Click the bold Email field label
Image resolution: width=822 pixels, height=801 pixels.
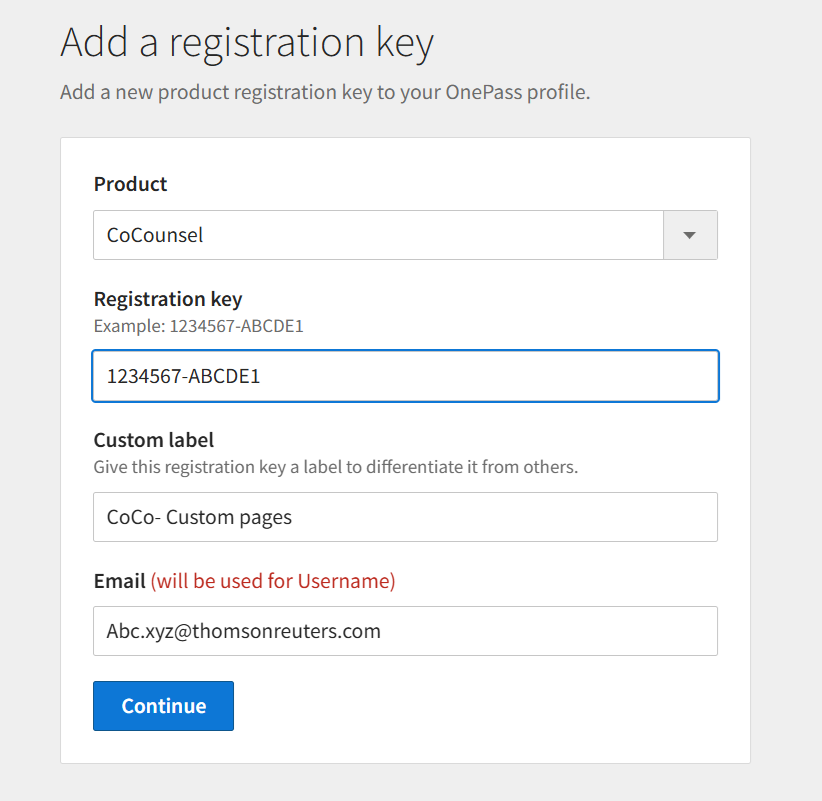pos(119,581)
